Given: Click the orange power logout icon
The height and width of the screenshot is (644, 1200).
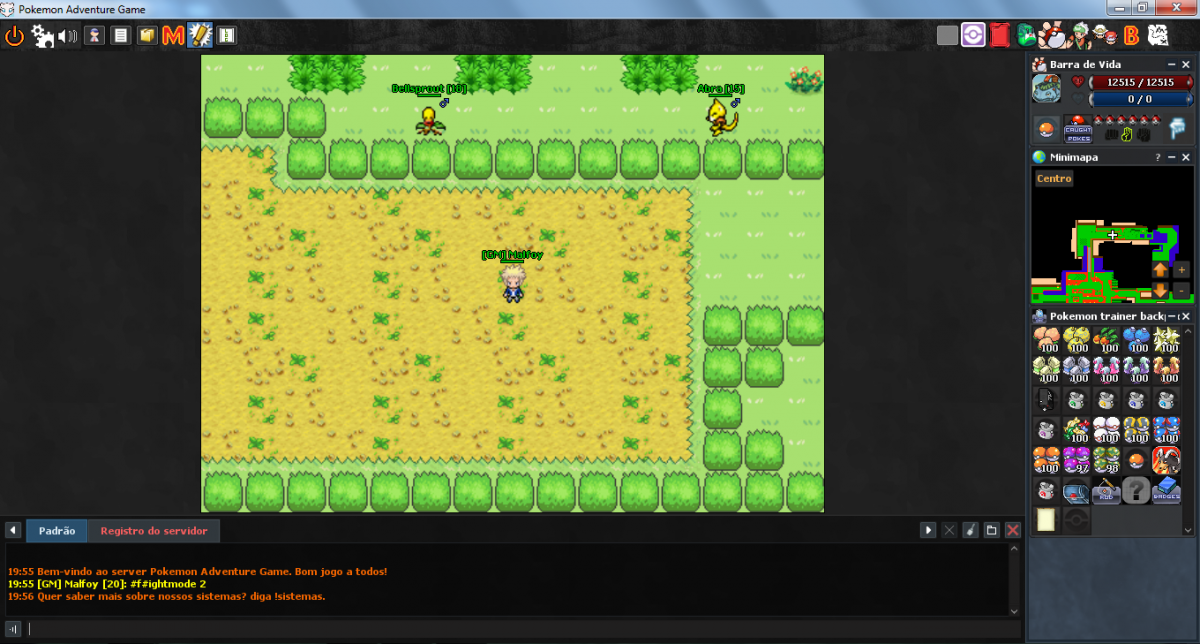Looking at the screenshot, I should point(14,37).
